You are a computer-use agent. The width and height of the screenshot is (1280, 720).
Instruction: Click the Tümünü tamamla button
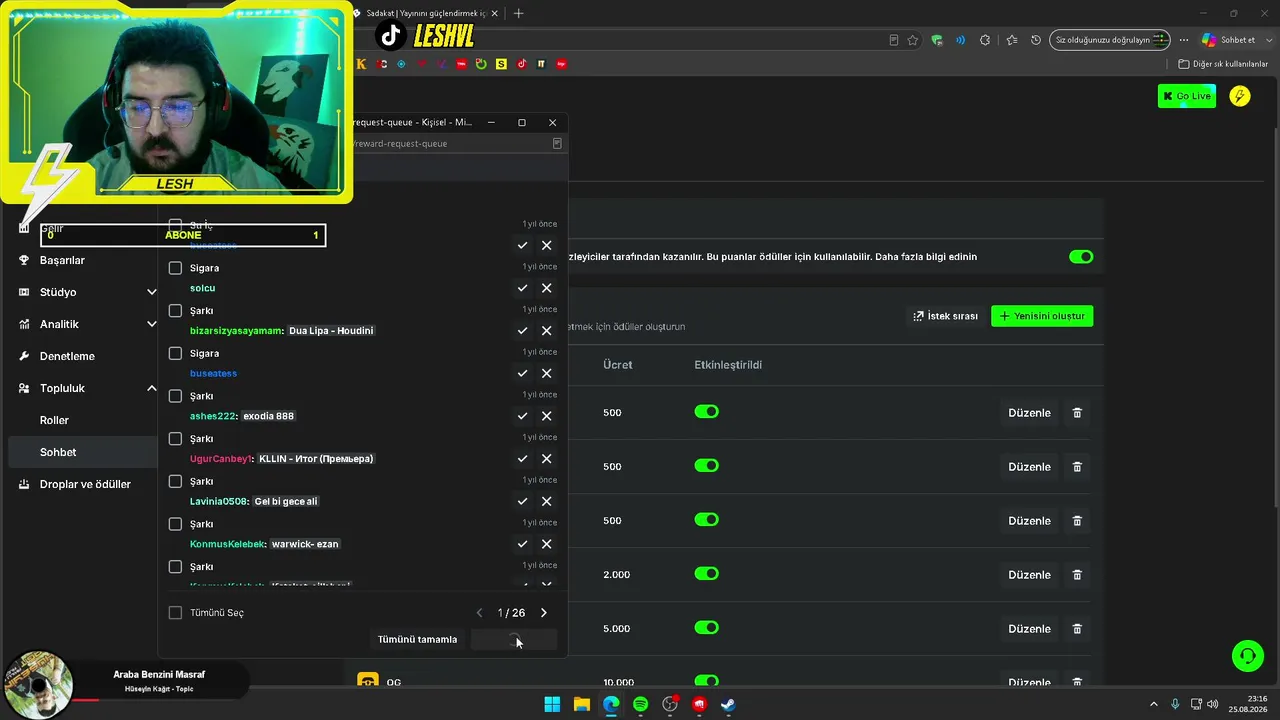(x=417, y=640)
